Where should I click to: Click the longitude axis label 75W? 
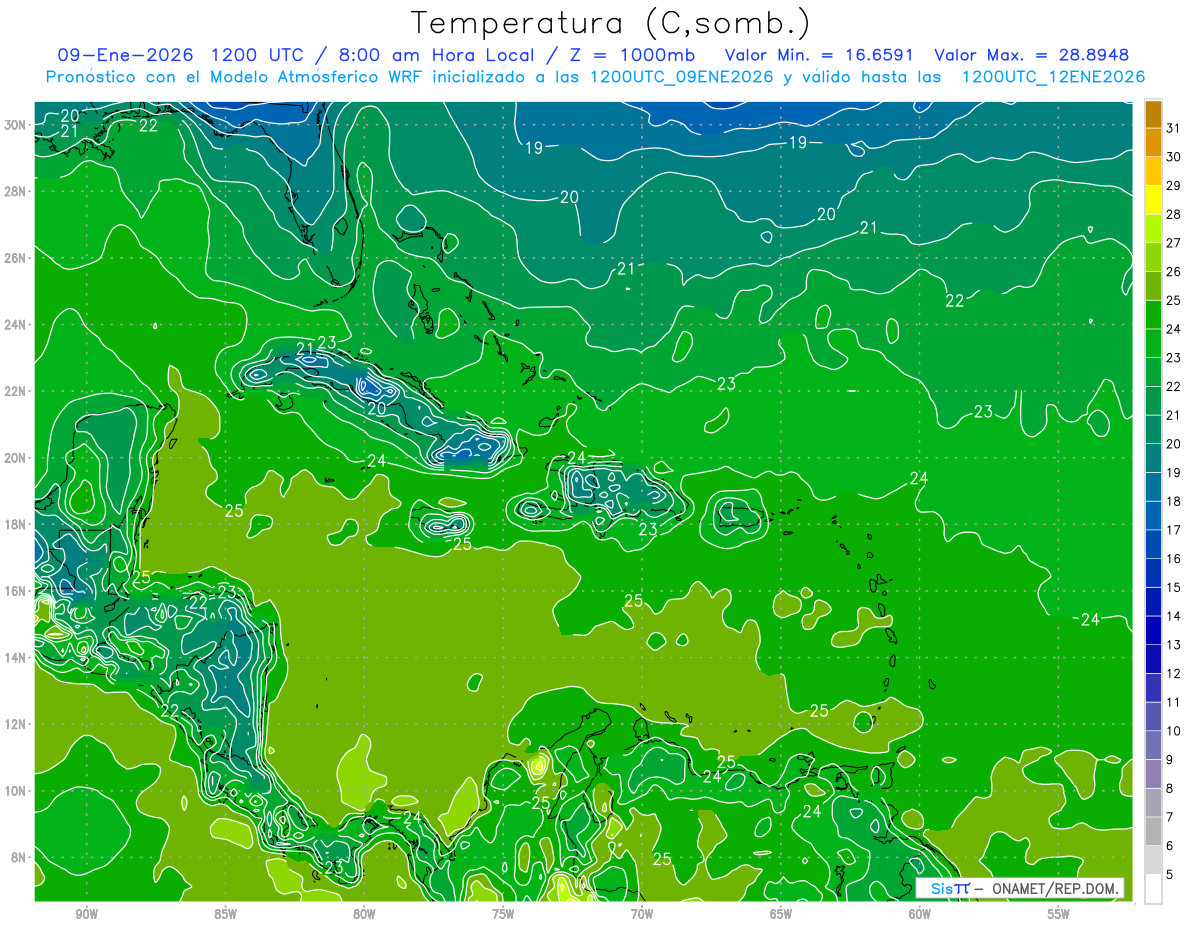coord(503,914)
